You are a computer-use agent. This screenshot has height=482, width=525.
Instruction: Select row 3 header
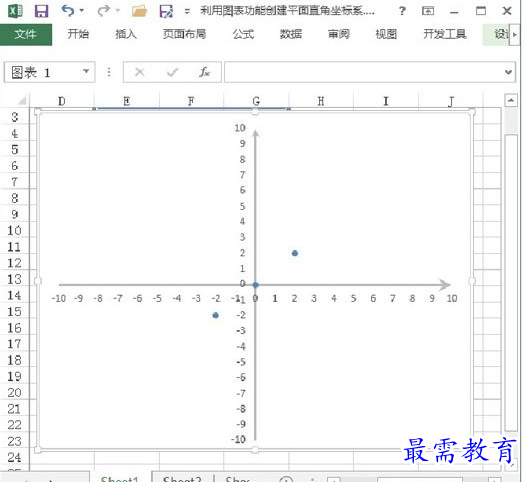[15, 117]
